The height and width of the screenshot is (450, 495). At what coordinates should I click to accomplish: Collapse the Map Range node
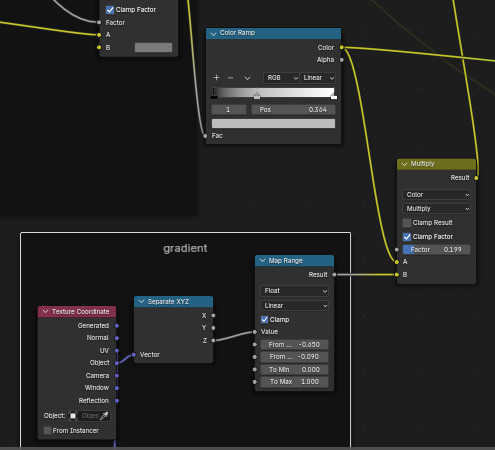tap(262, 261)
